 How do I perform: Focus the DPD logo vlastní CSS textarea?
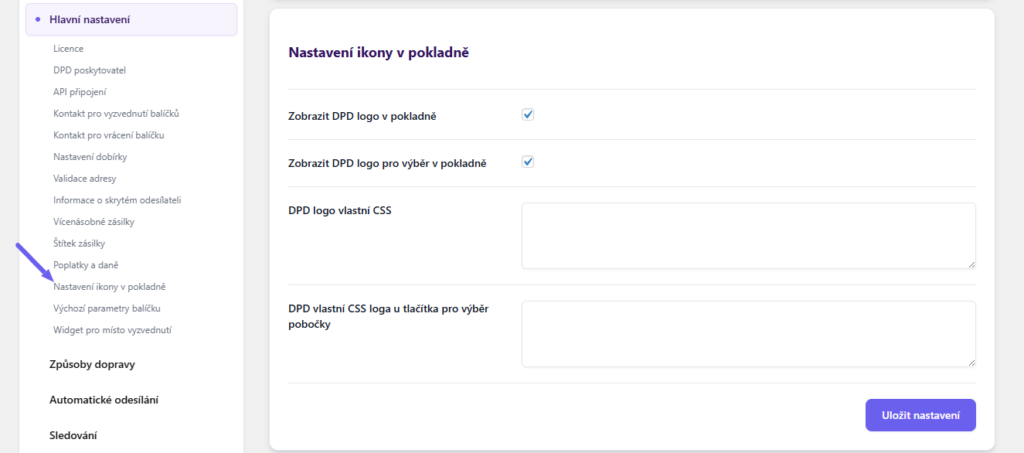(748, 236)
